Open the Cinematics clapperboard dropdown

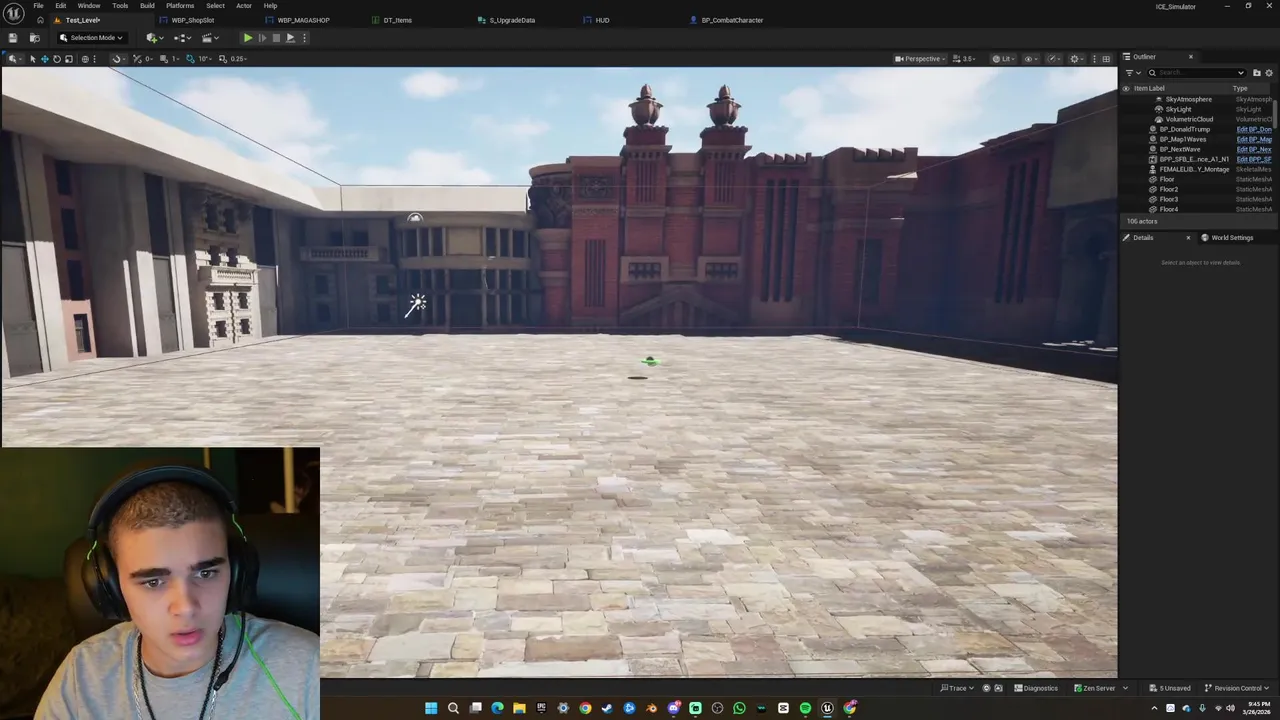(x=210, y=38)
